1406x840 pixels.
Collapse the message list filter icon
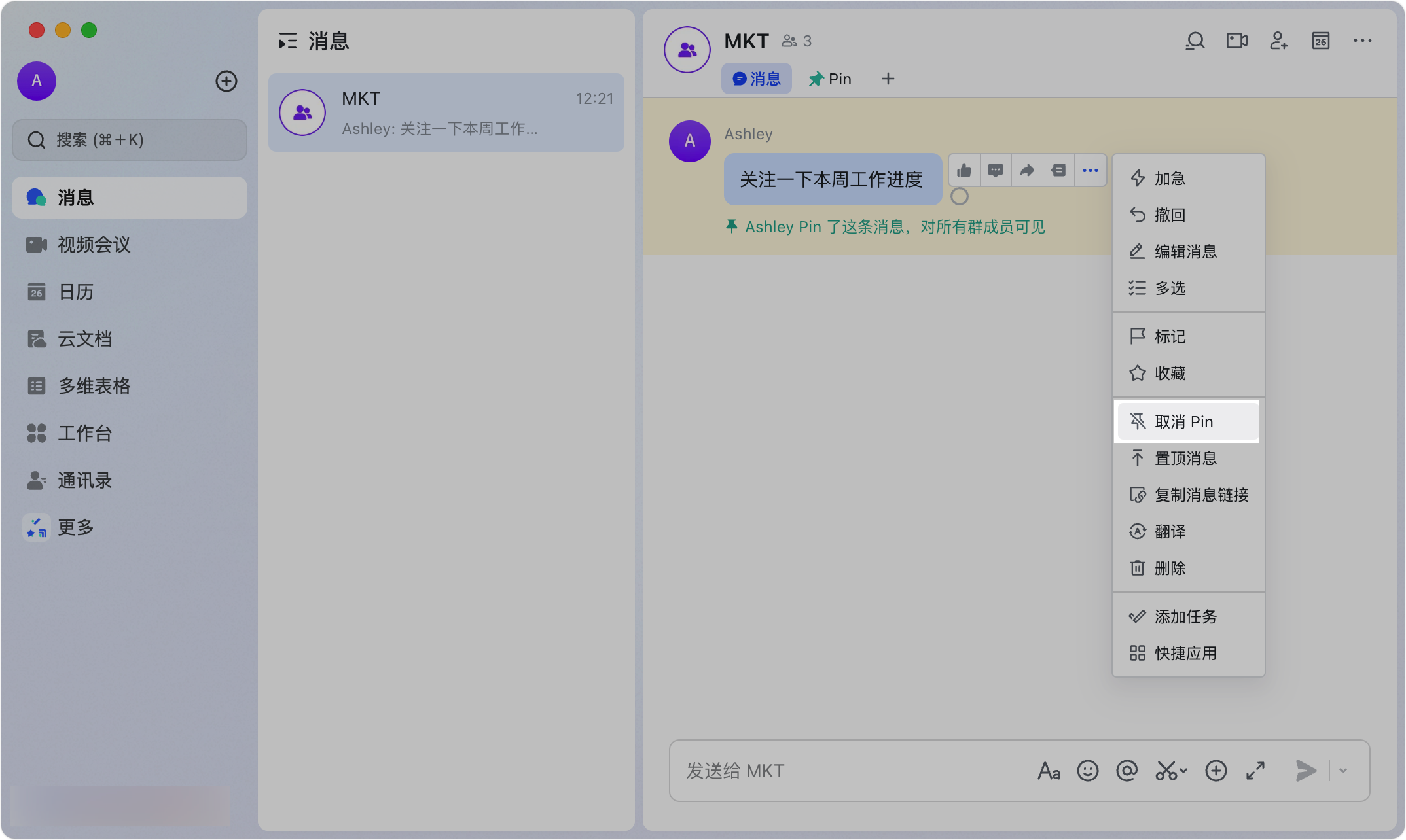tap(287, 42)
